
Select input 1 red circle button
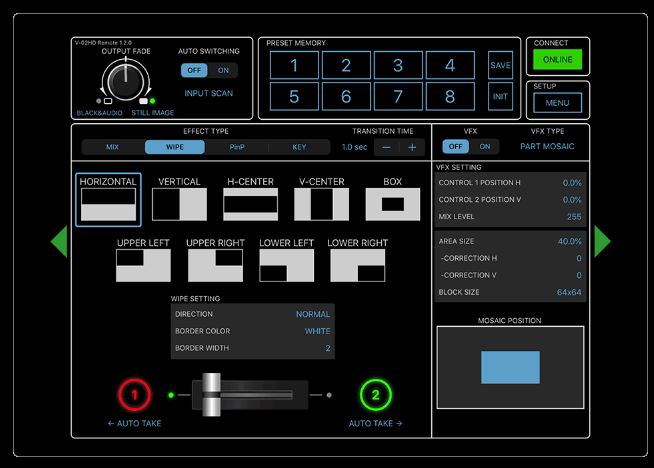pyautogui.click(x=134, y=395)
